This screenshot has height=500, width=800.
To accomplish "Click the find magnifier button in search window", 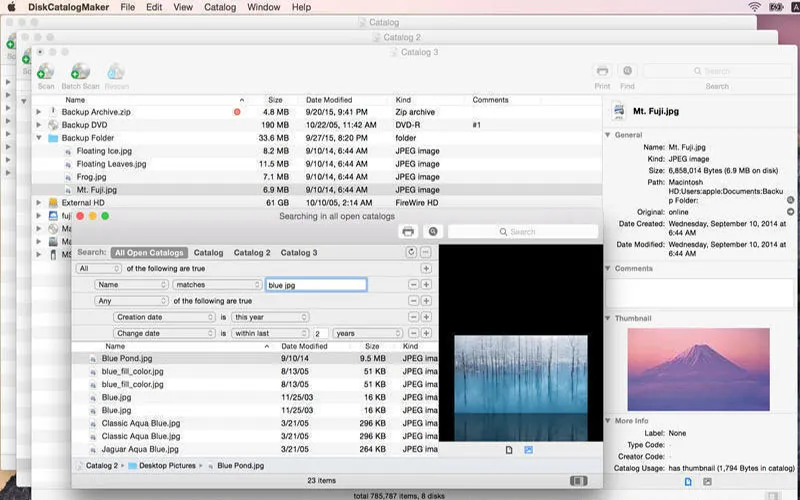I will [433, 232].
